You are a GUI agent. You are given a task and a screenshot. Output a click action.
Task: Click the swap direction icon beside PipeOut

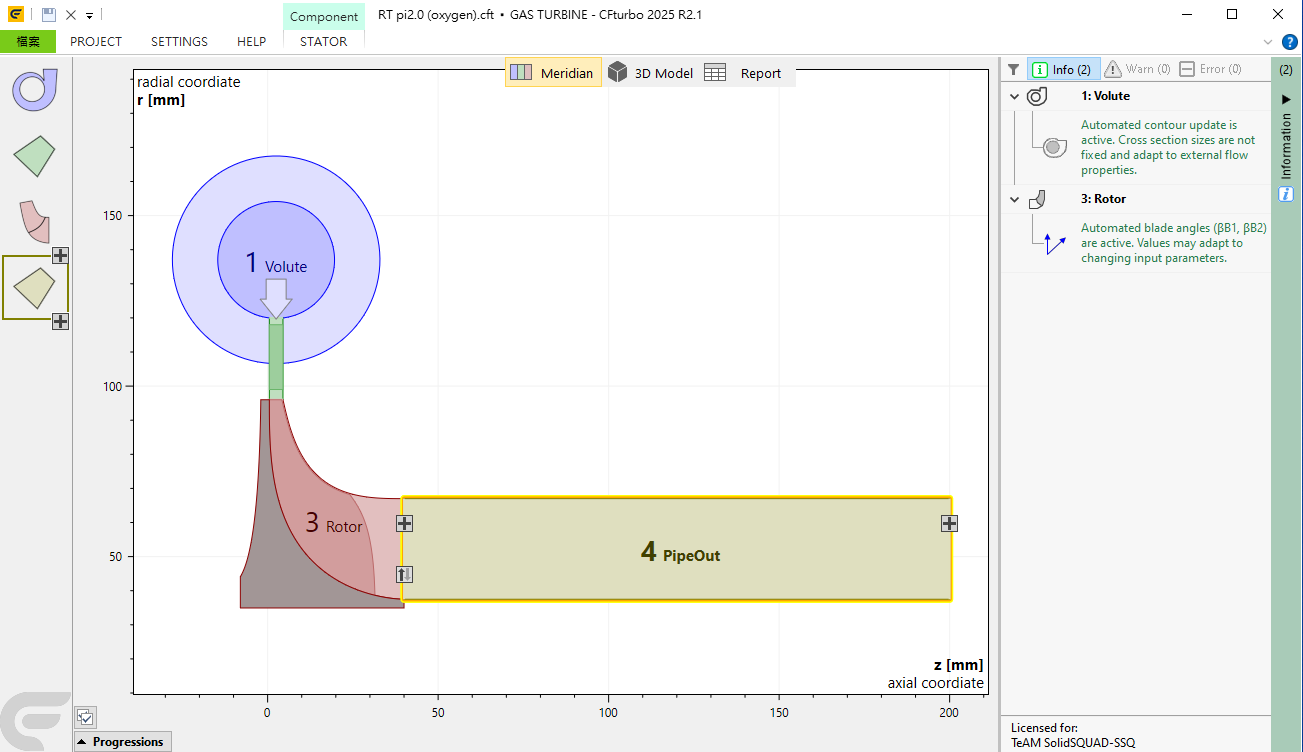click(404, 574)
